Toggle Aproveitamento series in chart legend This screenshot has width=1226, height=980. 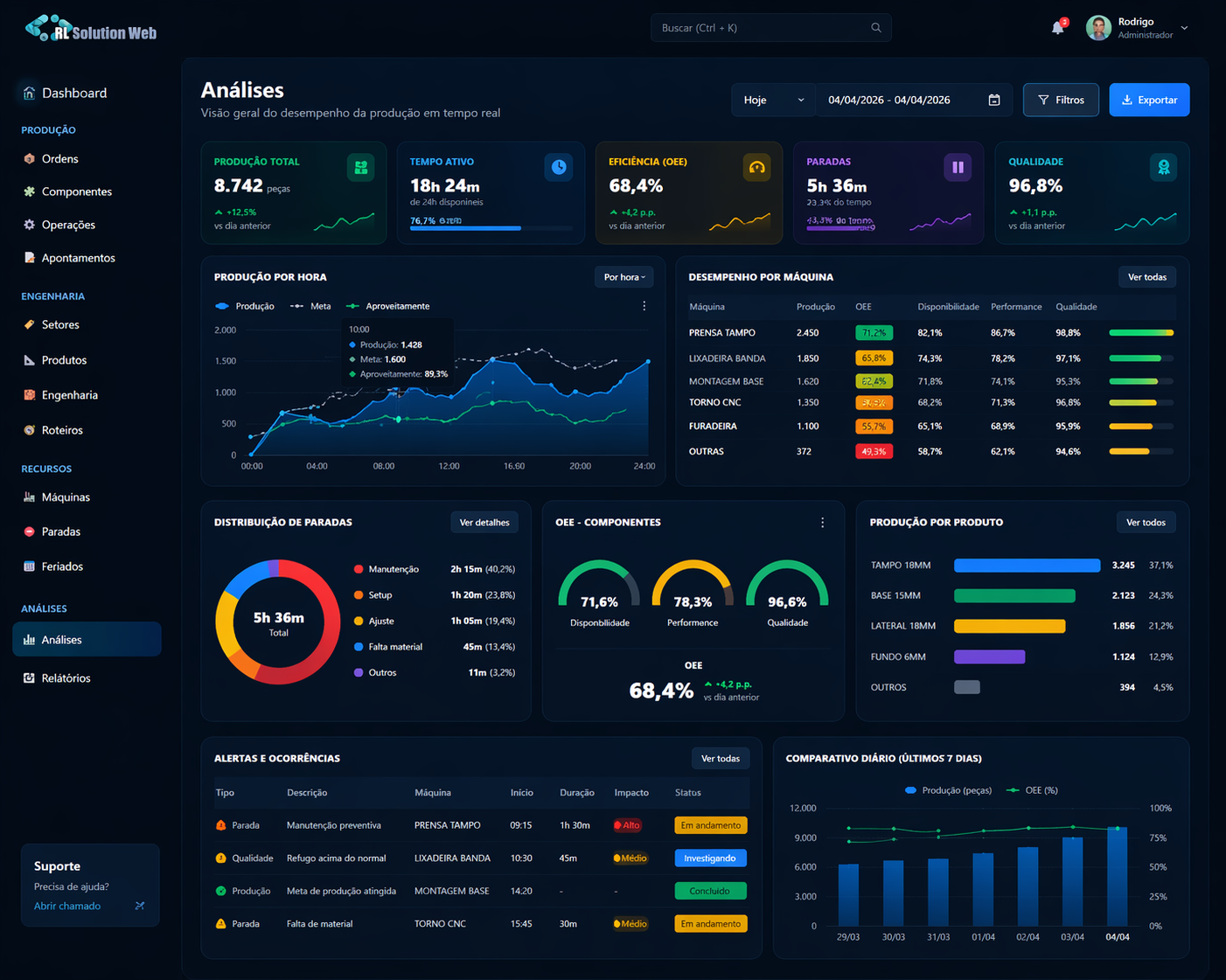(388, 306)
